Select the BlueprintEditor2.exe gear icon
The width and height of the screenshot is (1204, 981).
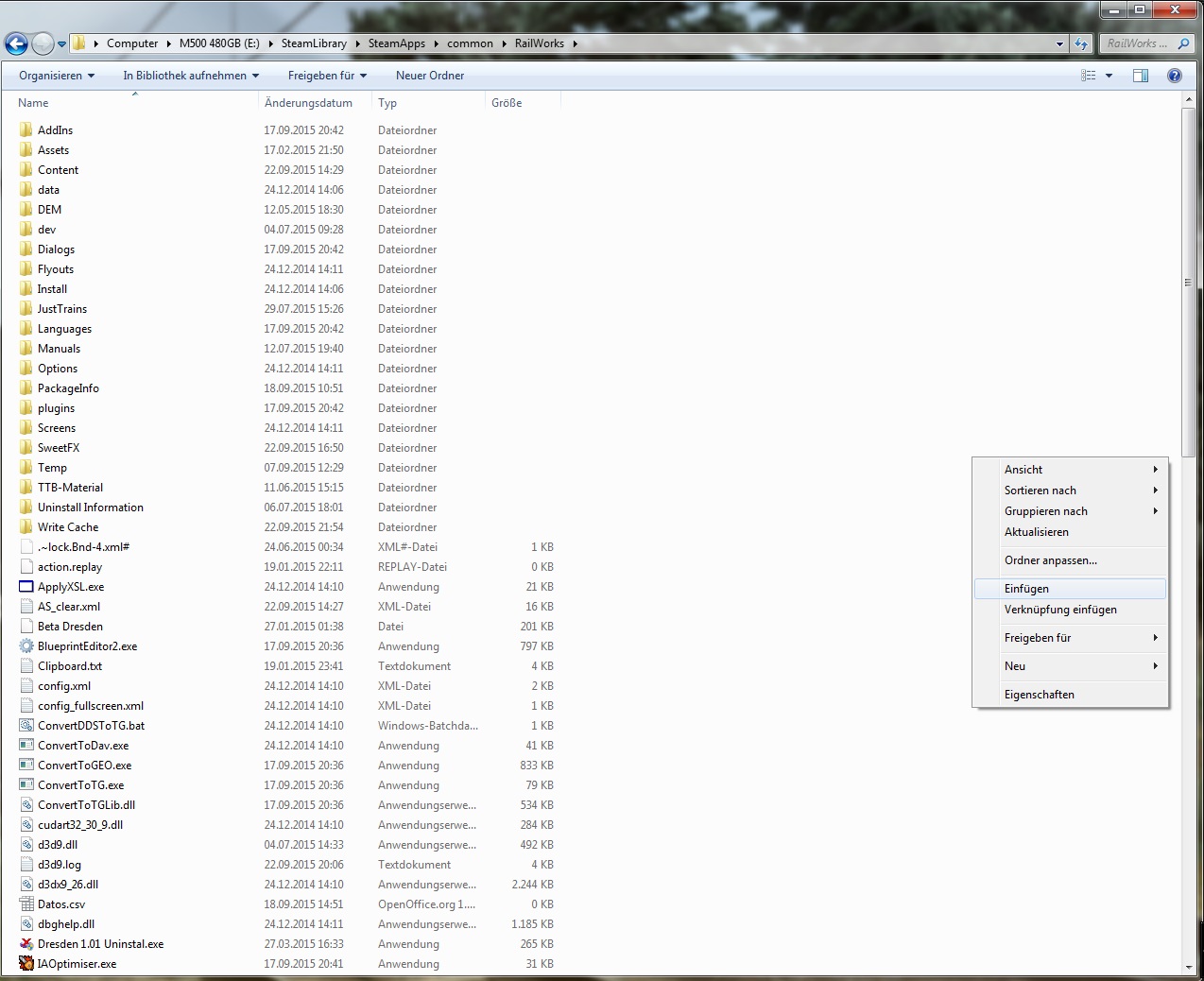(x=26, y=646)
